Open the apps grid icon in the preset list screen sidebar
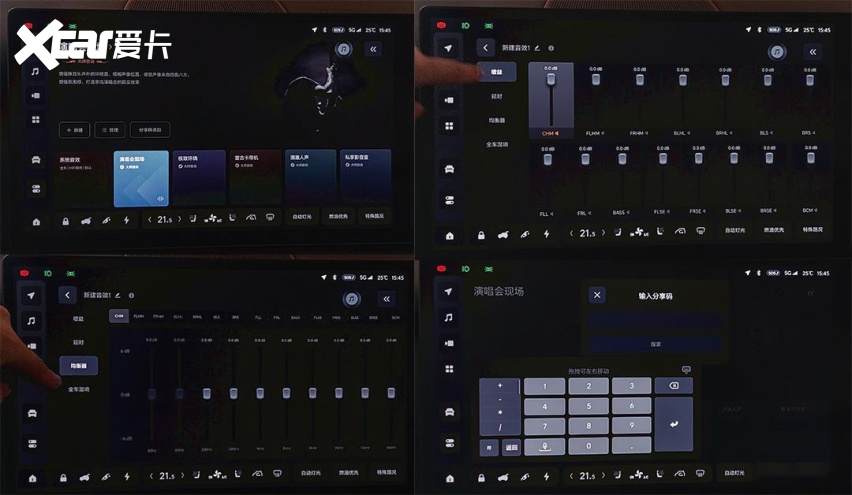 coord(35,120)
